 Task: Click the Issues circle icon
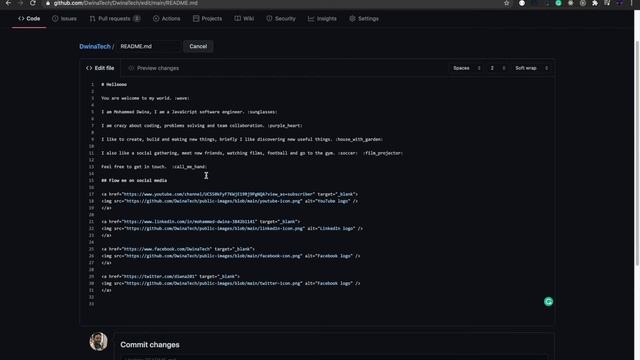pos(55,19)
